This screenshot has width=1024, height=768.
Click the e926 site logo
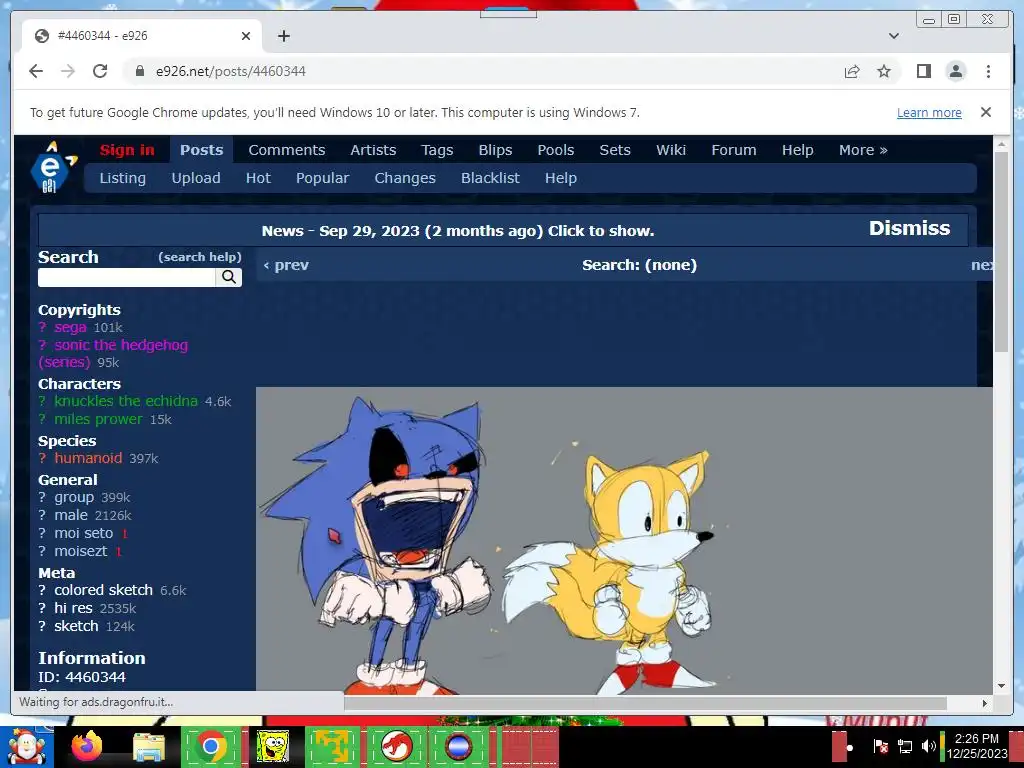tap(52, 167)
